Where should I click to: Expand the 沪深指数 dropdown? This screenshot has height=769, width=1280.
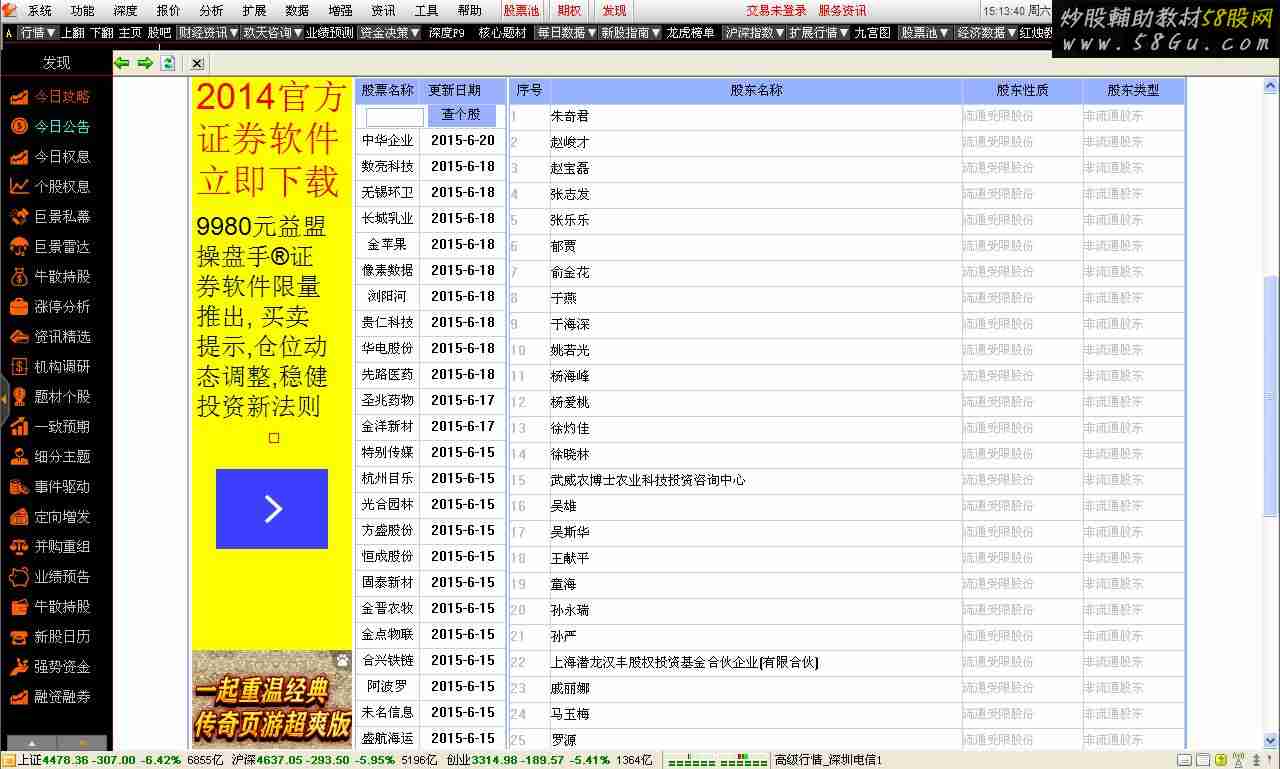point(754,33)
